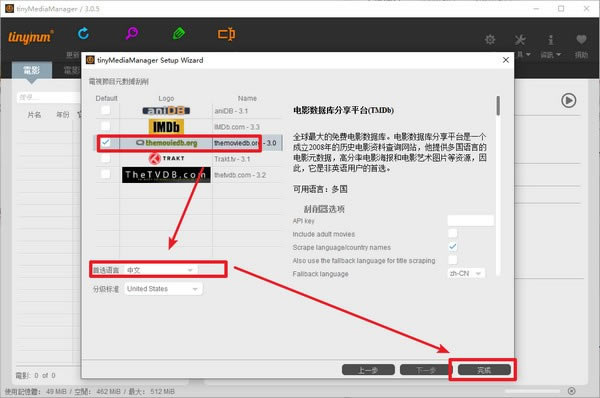Click the green pencil edit icon
Image resolution: width=600 pixels, height=398 pixels.
click(179, 34)
